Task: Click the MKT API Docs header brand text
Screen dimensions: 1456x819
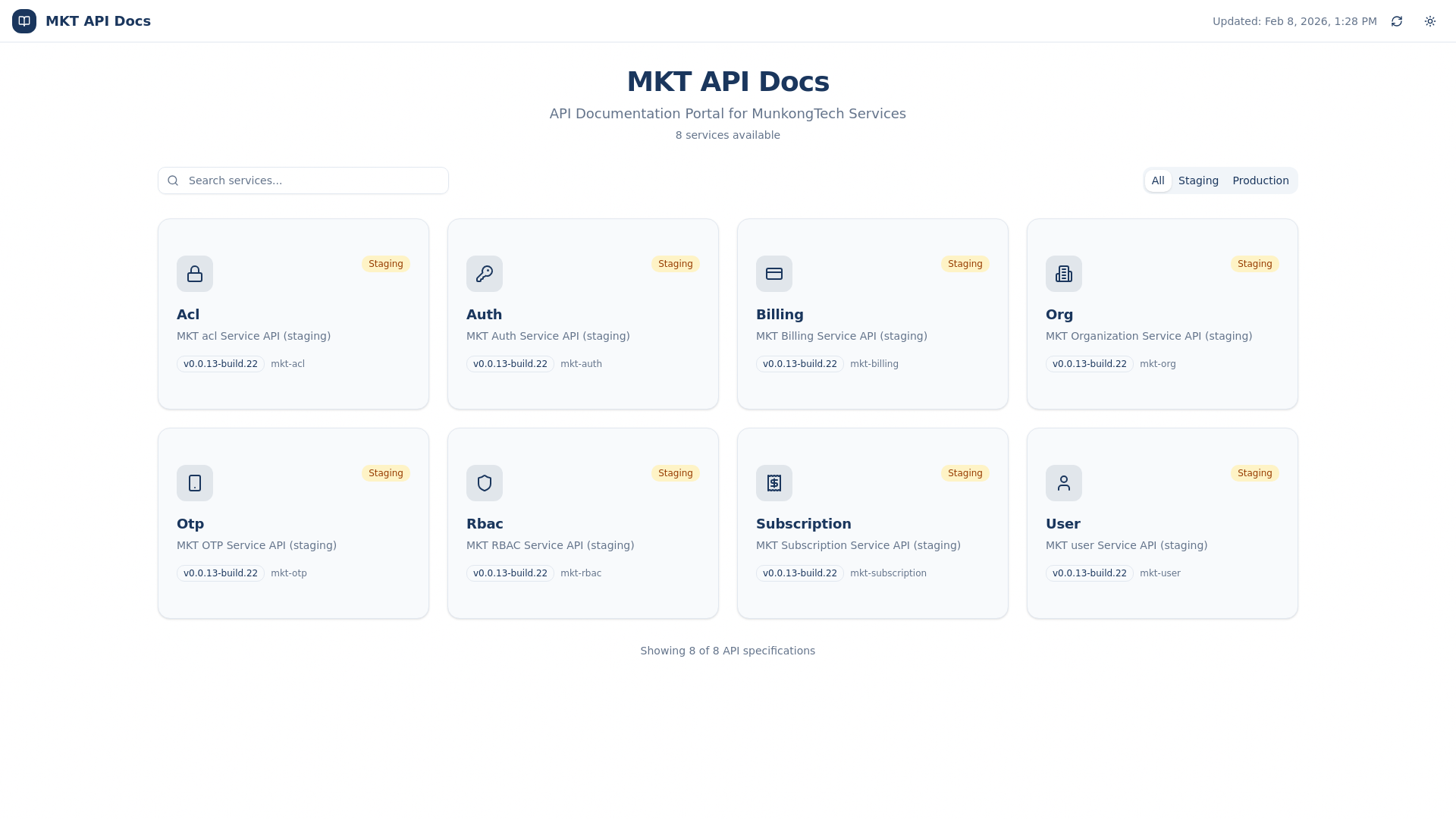Action: point(98,21)
